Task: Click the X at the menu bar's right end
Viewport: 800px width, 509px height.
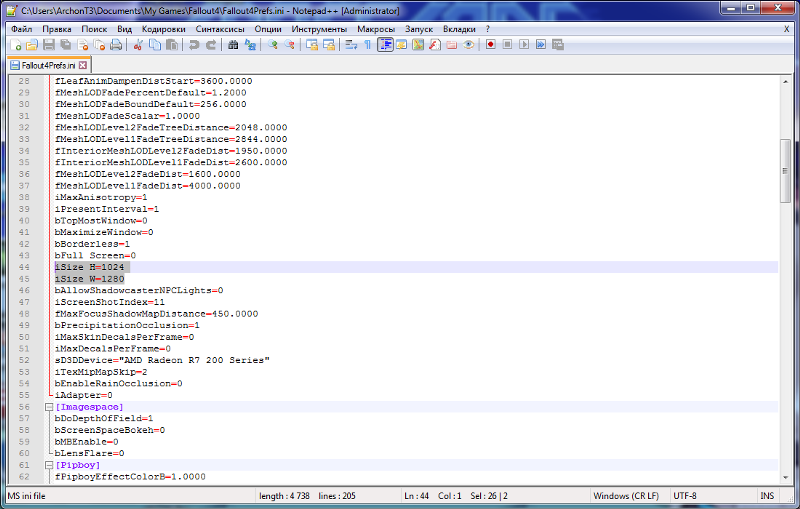Action: coord(786,29)
